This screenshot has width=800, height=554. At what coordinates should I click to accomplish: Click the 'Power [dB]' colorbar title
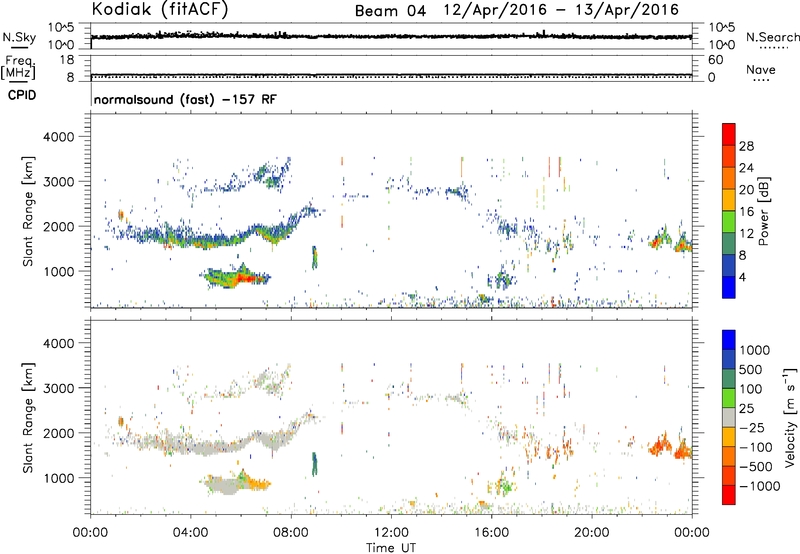click(x=764, y=211)
